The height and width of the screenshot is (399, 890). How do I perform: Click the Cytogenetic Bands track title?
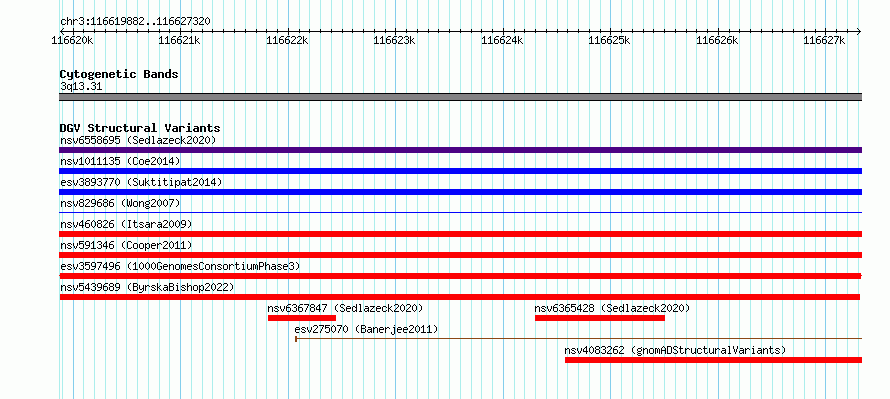tap(119, 74)
